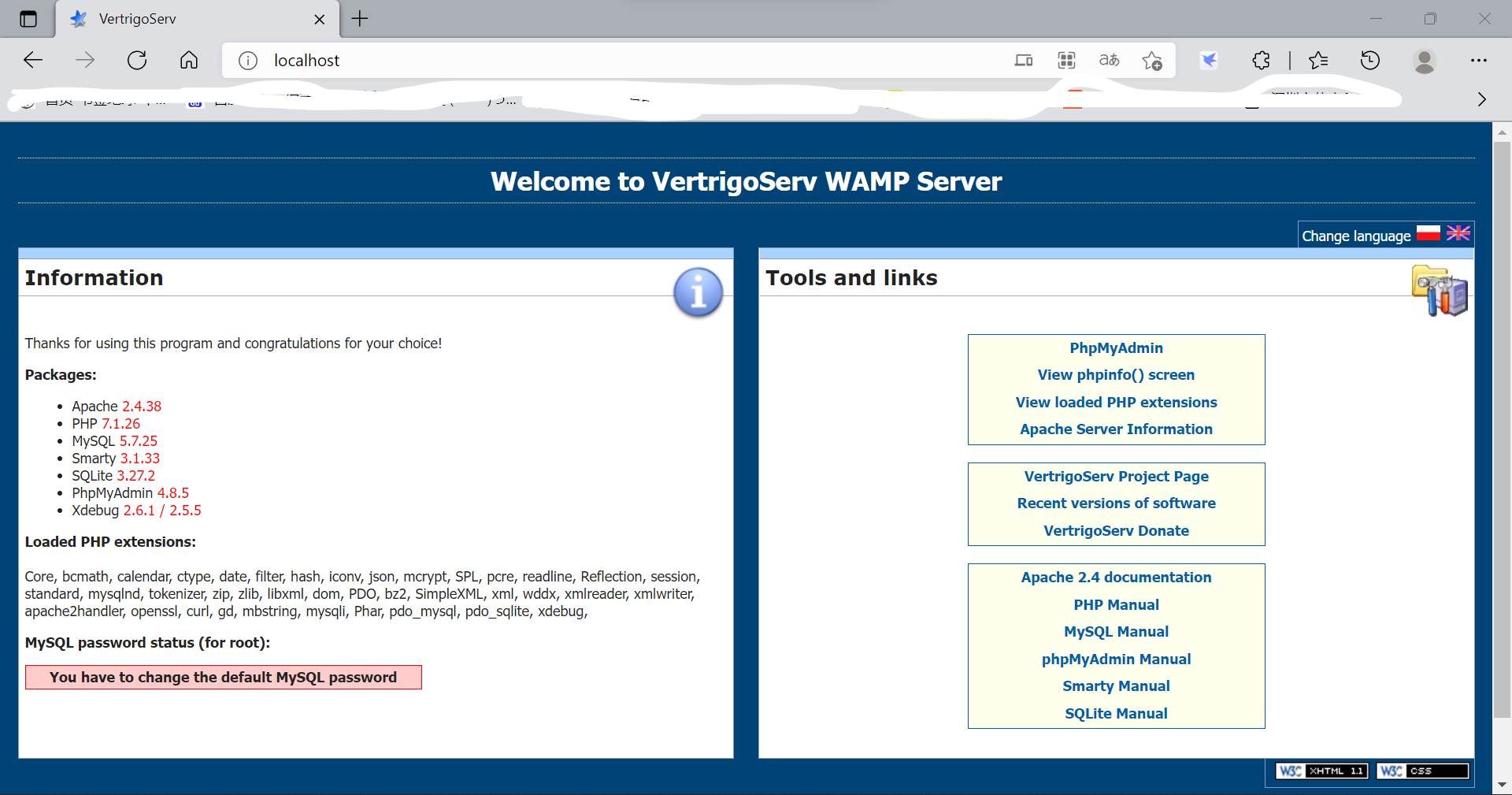The image size is (1512, 795).
Task: Add this page to favorites
Action: coord(1152,61)
